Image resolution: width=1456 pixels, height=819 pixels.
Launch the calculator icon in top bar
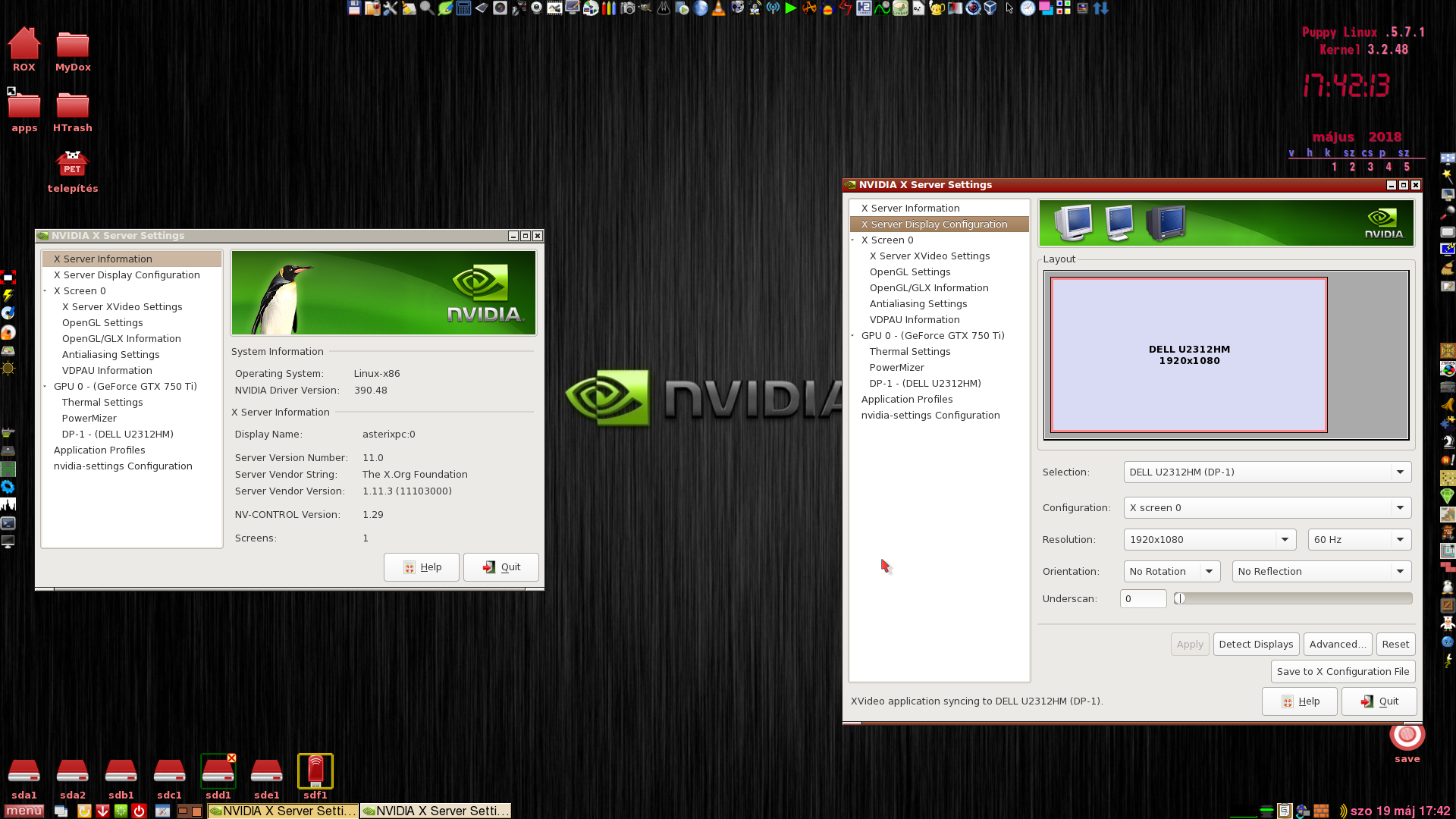(463, 8)
